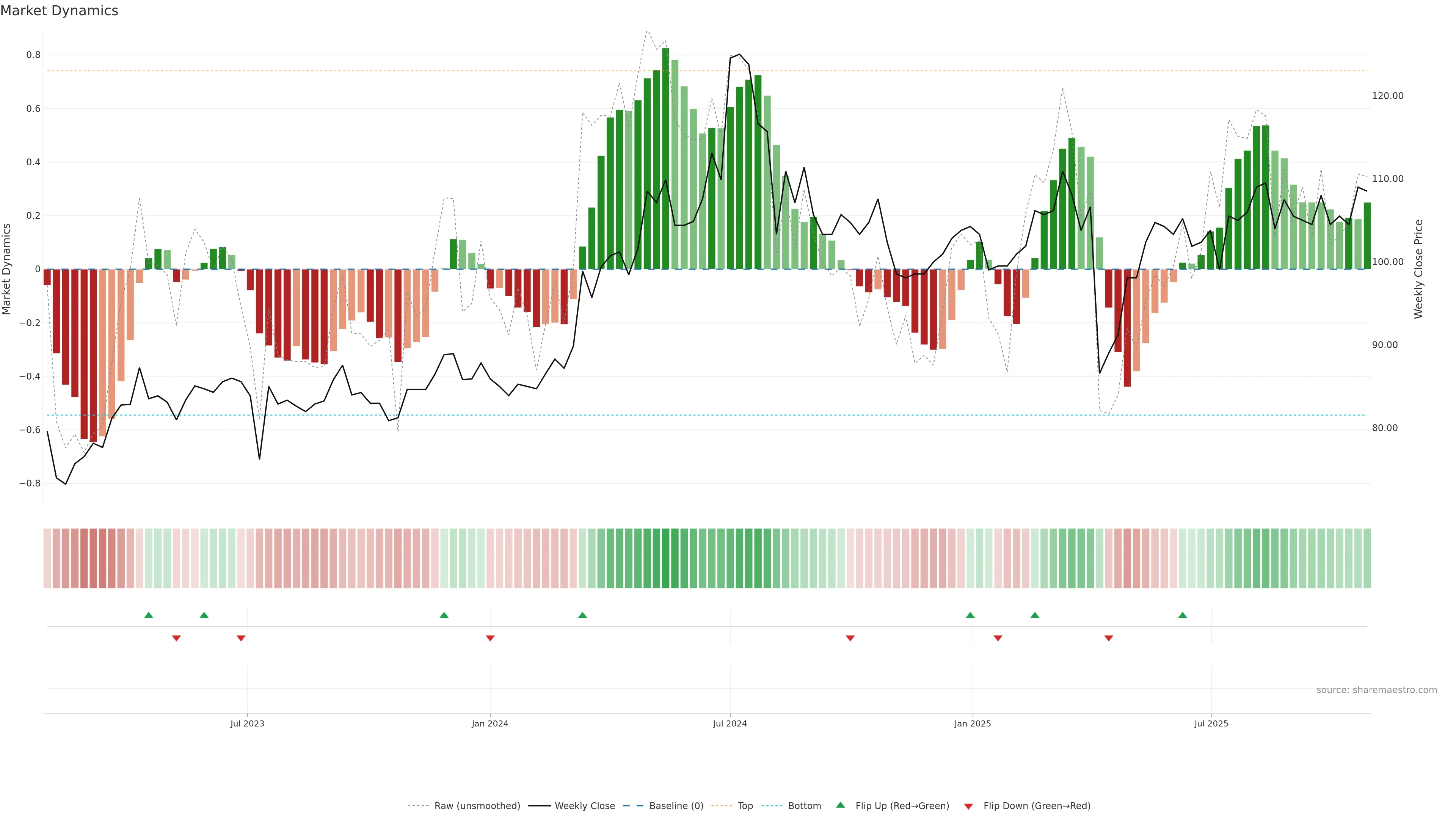This screenshot has width=1456, height=819.
Task: Toggle the Weekly Close legend entry
Action: pyautogui.click(x=584, y=806)
